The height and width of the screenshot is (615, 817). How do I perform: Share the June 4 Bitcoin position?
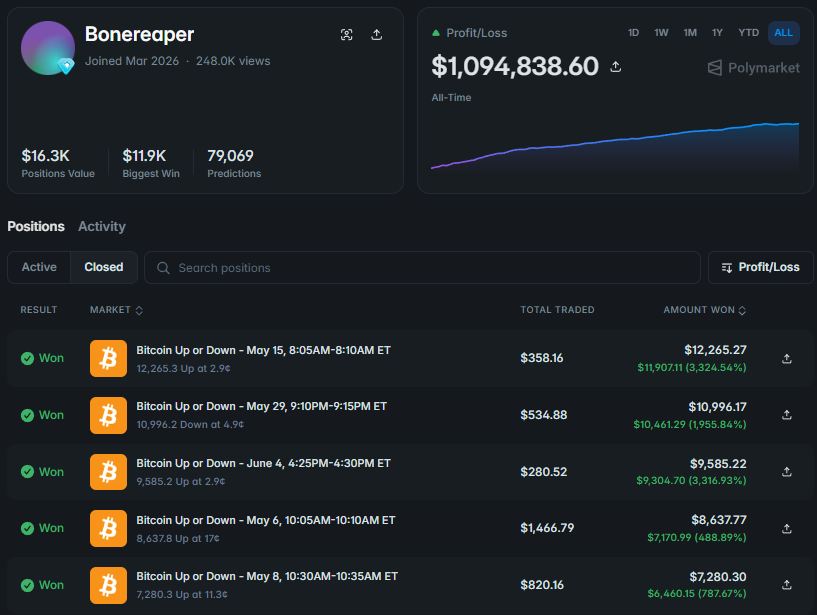point(787,472)
